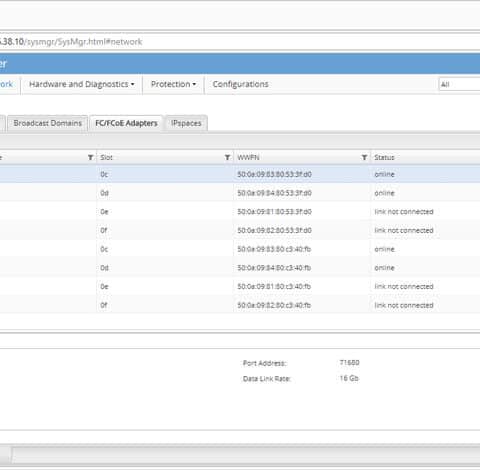Click slot 0c for WWPN ending 83:80:c3:40:fb
The height and width of the screenshot is (470, 480).
(104, 249)
